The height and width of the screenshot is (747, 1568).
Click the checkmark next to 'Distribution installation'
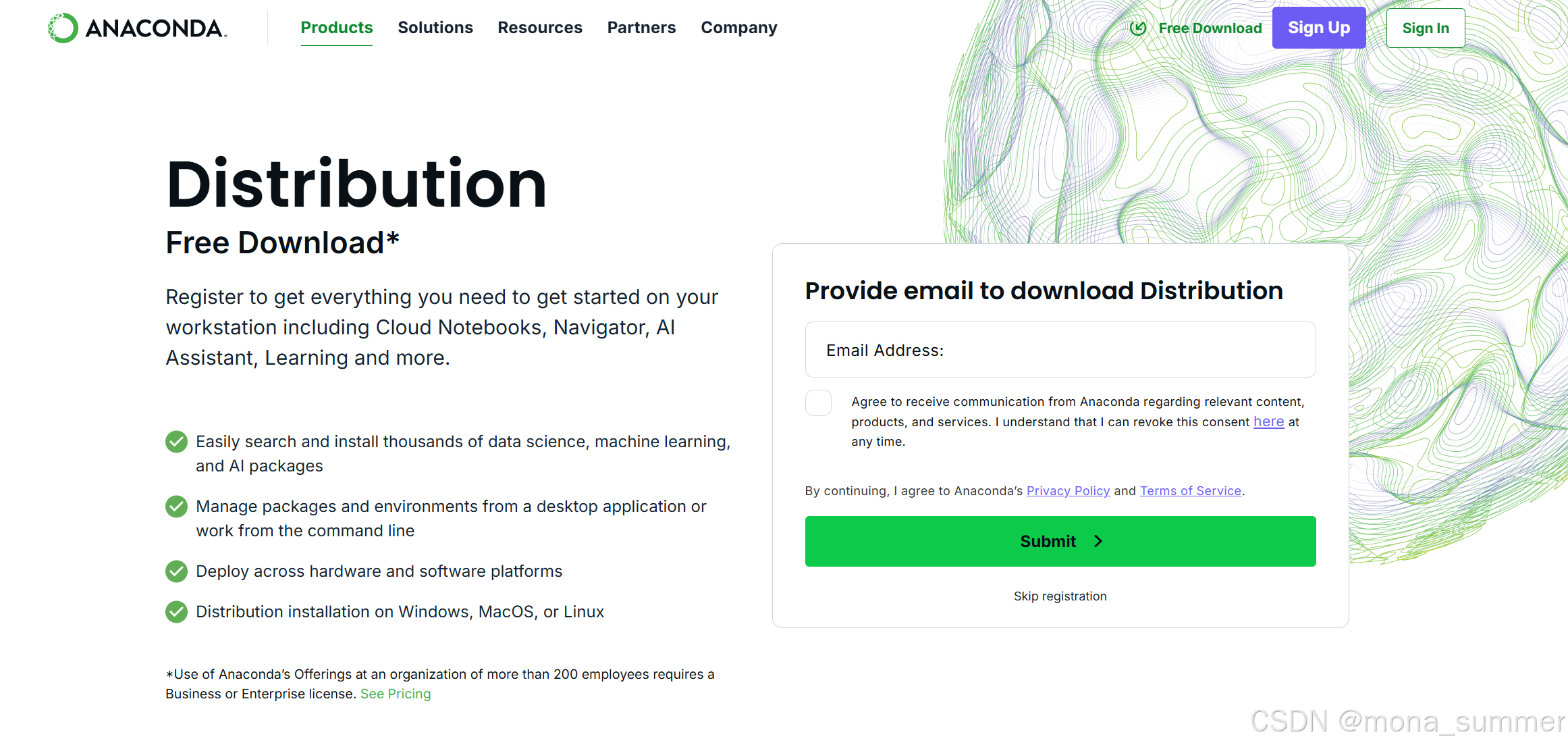point(176,612)
